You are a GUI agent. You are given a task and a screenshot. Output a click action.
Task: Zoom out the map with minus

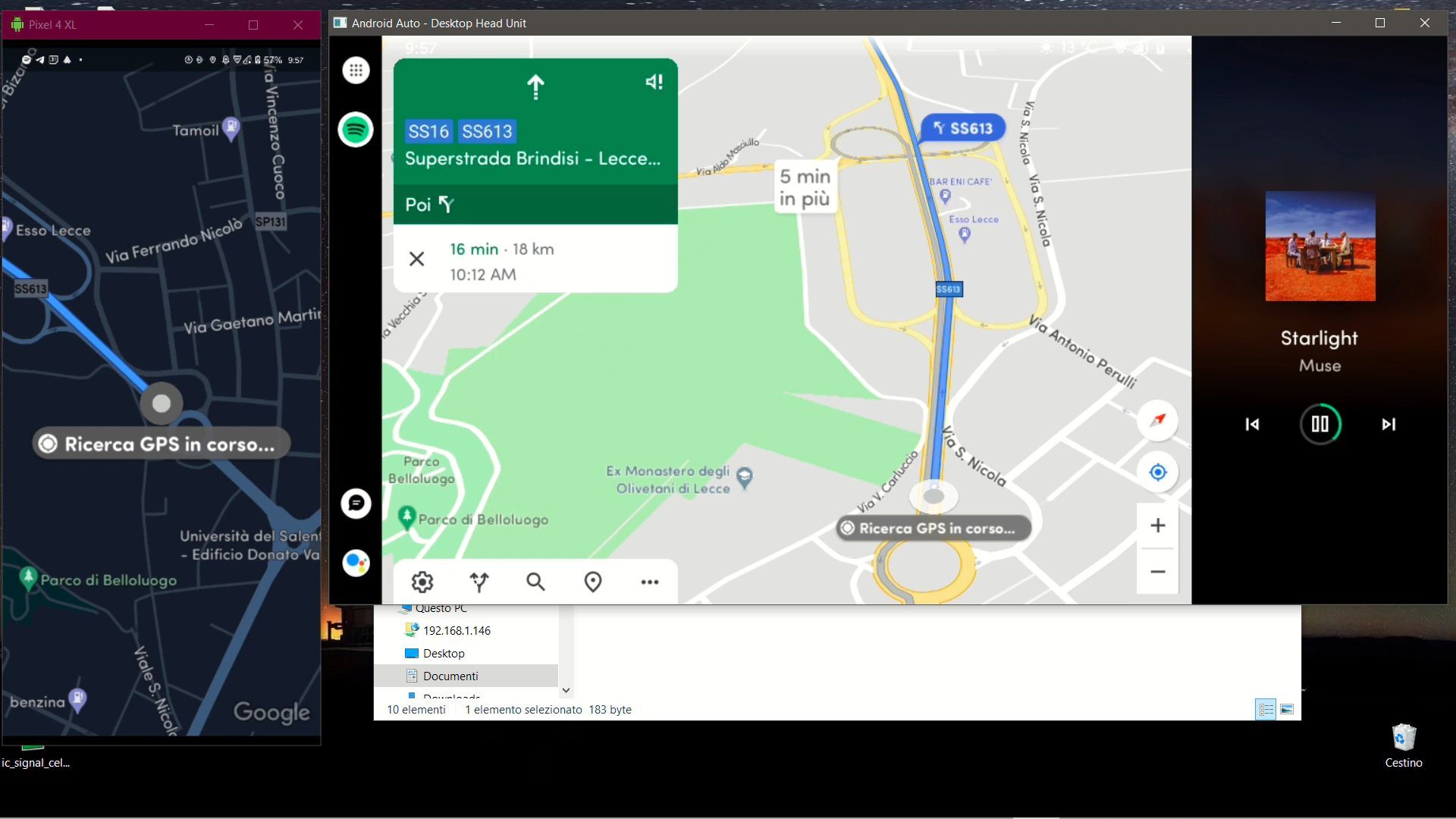pyautogui.click(x=1157, y=572)
